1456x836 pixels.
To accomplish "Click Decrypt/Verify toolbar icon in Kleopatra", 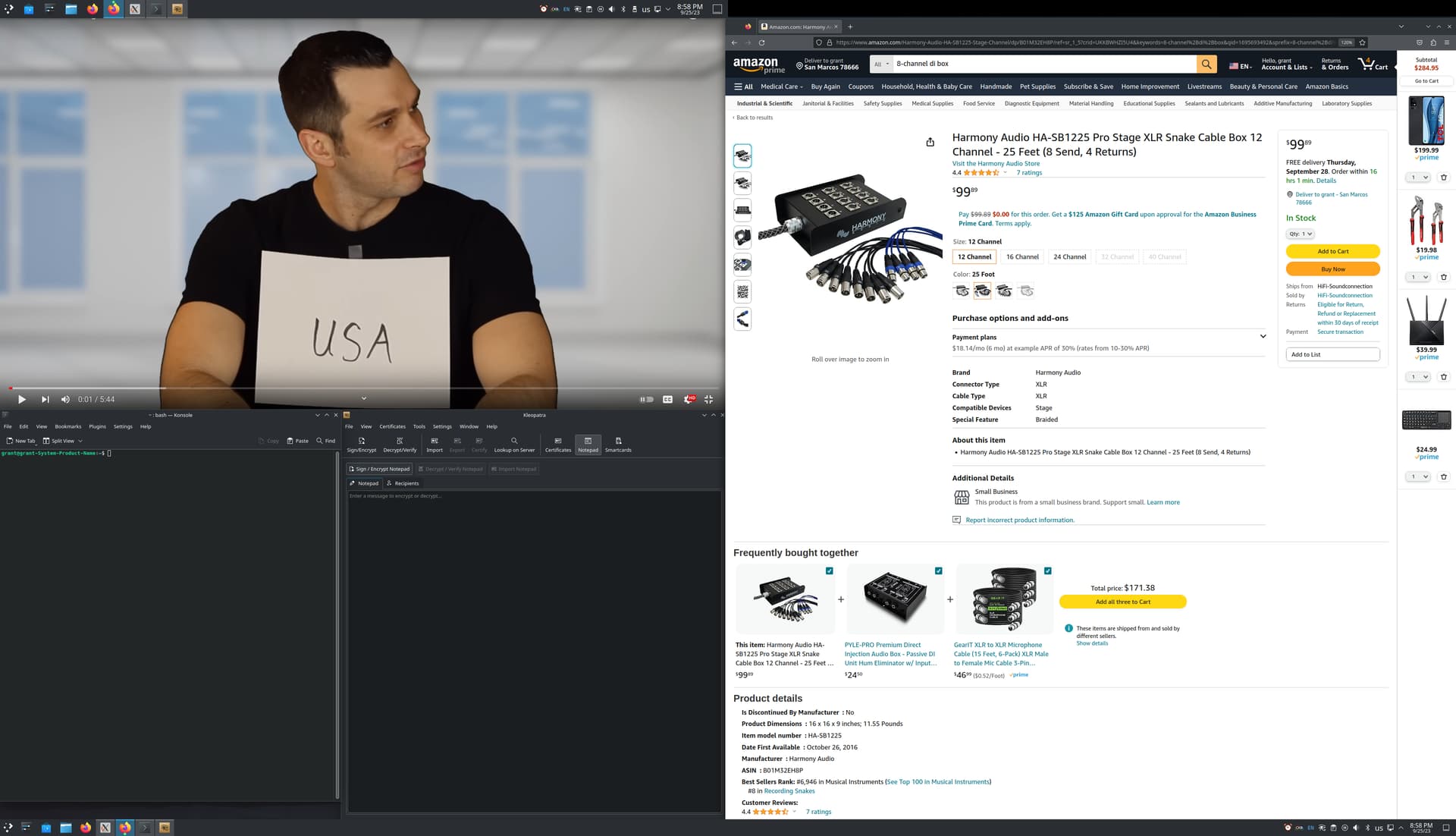I will coord(400,445).
